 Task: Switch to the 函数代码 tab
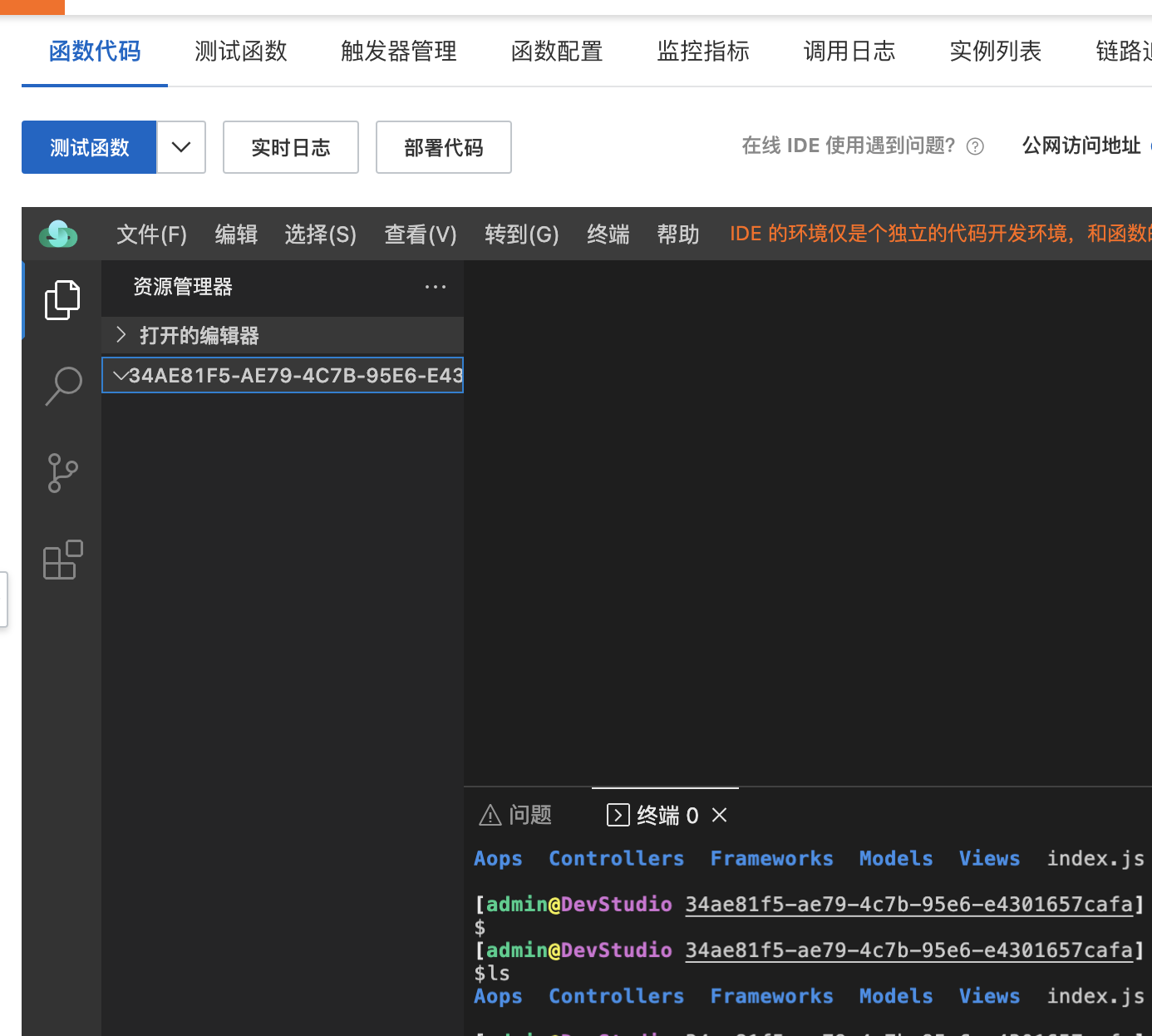(x=95, y=52)
